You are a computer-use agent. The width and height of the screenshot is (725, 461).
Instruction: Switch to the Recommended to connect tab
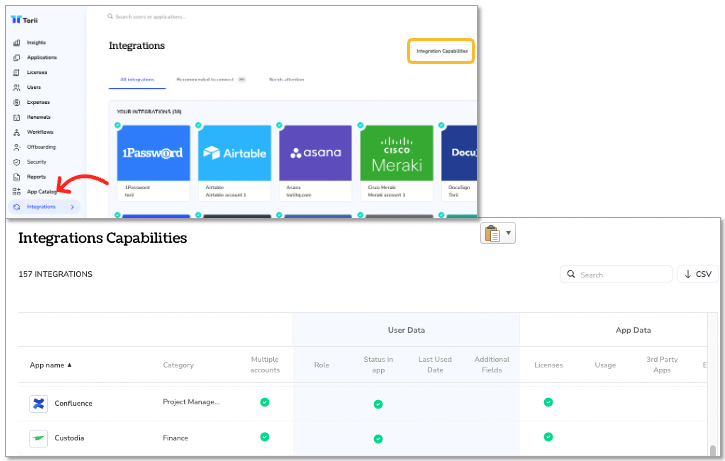tap(211, 80)
